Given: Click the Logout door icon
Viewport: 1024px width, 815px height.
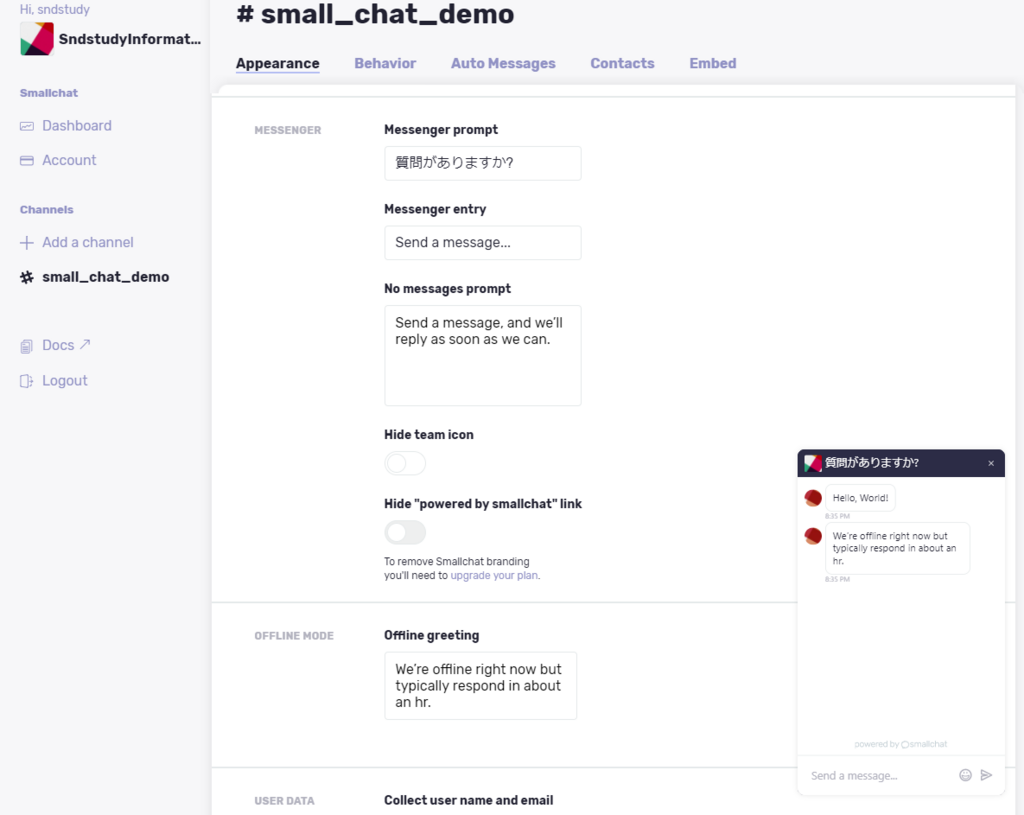Looking at the screenshot, I should coord(27,381).
